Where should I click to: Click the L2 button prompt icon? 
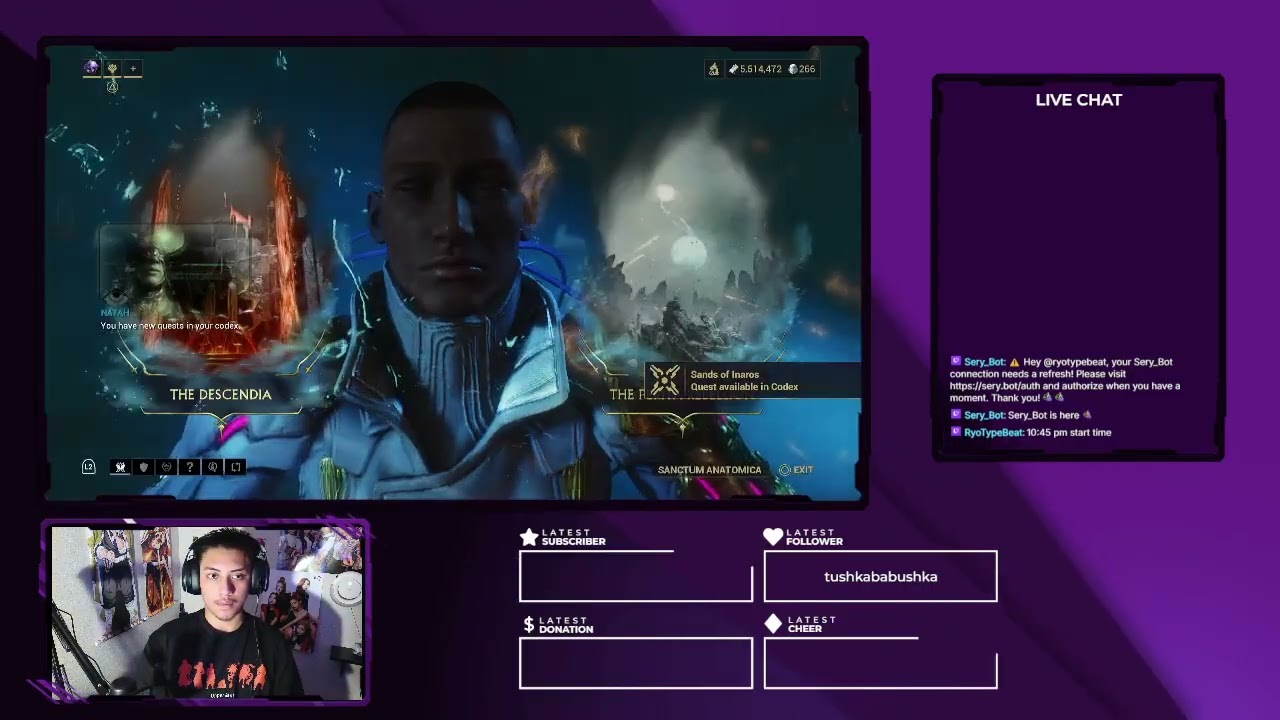click(x=89, y=467)
